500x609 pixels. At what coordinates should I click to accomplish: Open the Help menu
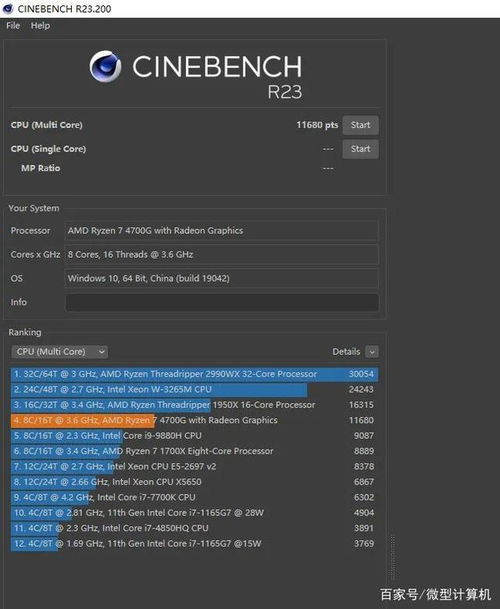point(40,26)
